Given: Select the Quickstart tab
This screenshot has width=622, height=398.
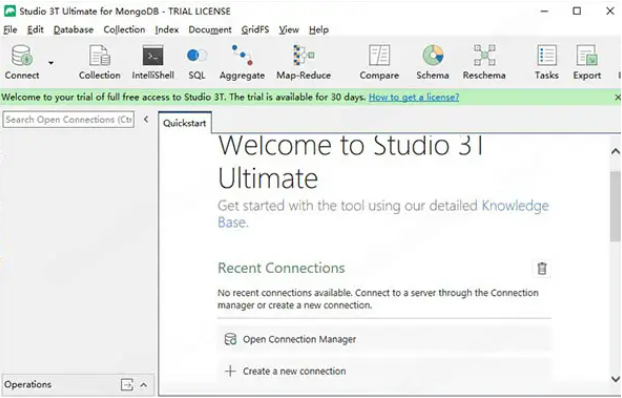Looking at the screenshot, I should tap(185, 123).
